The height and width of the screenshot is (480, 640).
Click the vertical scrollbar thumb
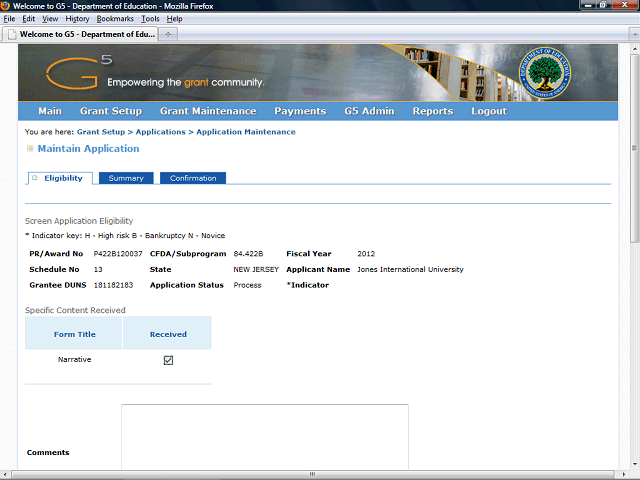[x=634, y=148]
